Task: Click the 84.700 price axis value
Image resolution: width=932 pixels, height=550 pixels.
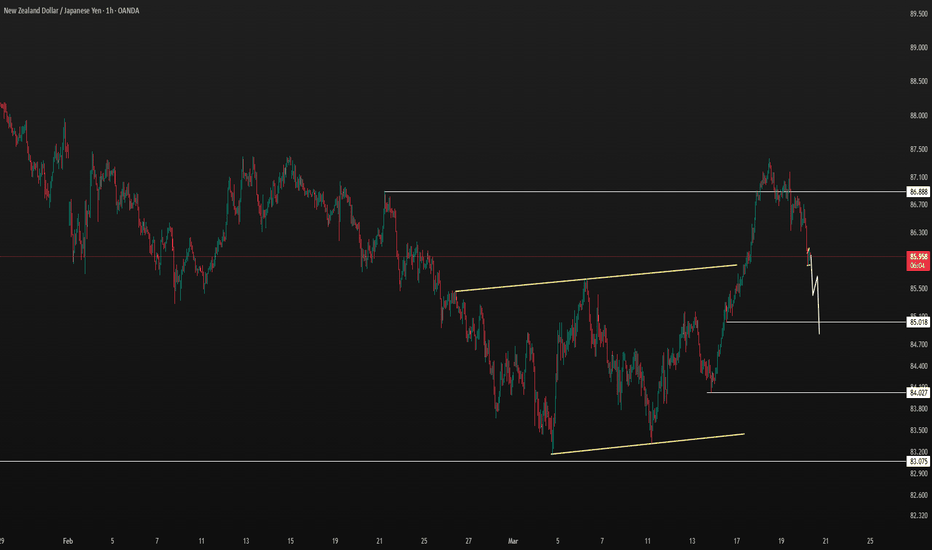Action: (918, 344)
